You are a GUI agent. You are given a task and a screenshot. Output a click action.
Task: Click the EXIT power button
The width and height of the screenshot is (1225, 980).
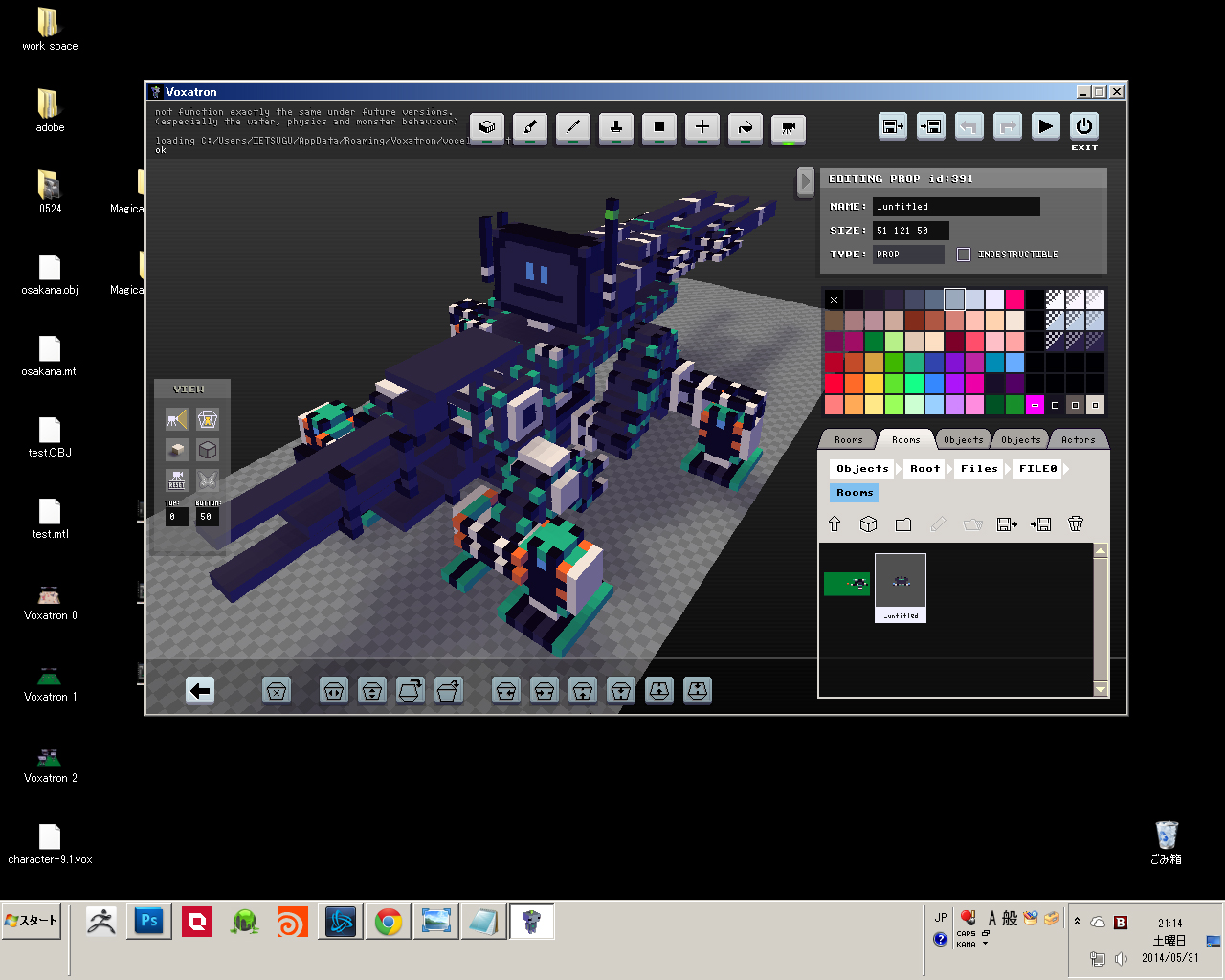1084,126
